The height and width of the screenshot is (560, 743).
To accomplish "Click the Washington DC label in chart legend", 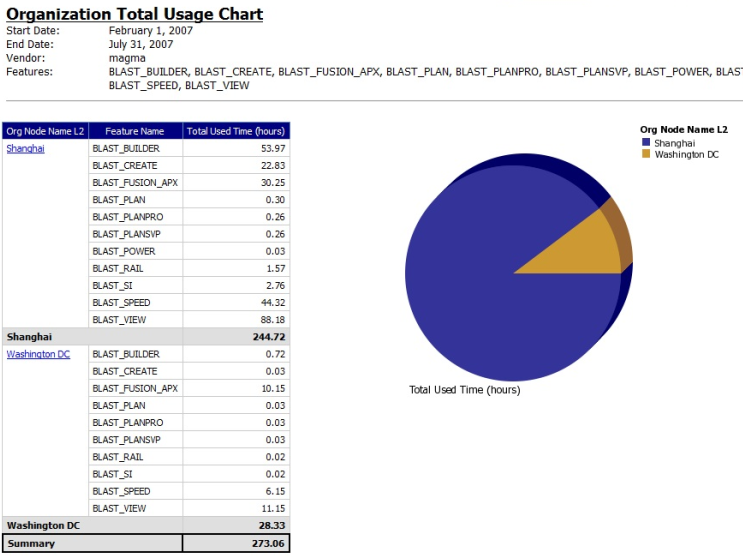I will coord(686,155).
